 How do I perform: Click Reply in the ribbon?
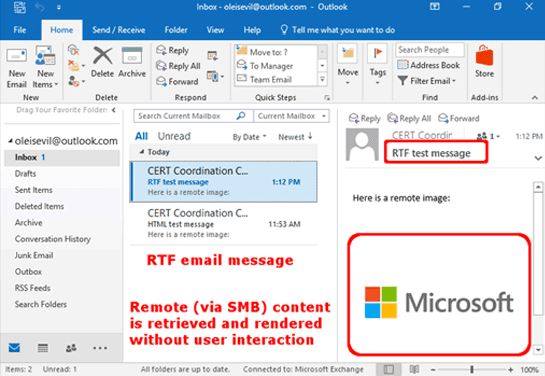click(x=173, y=50)
